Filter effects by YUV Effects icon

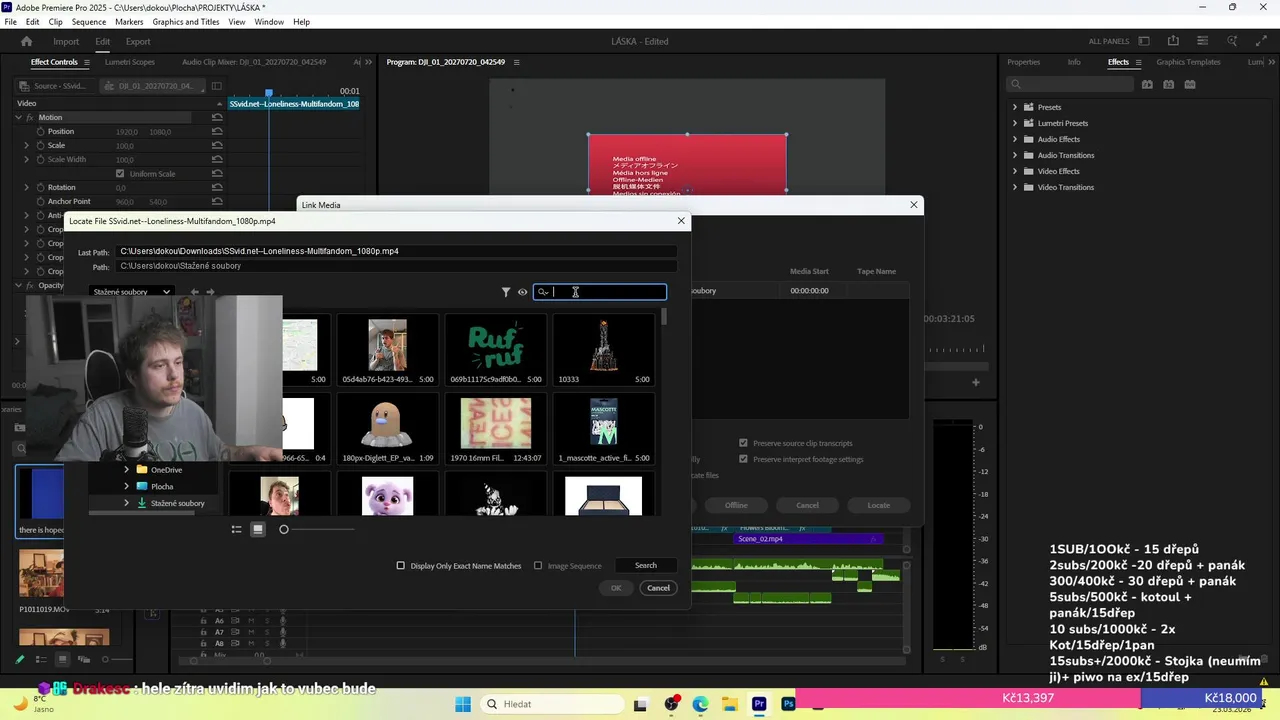[1190, 85]
